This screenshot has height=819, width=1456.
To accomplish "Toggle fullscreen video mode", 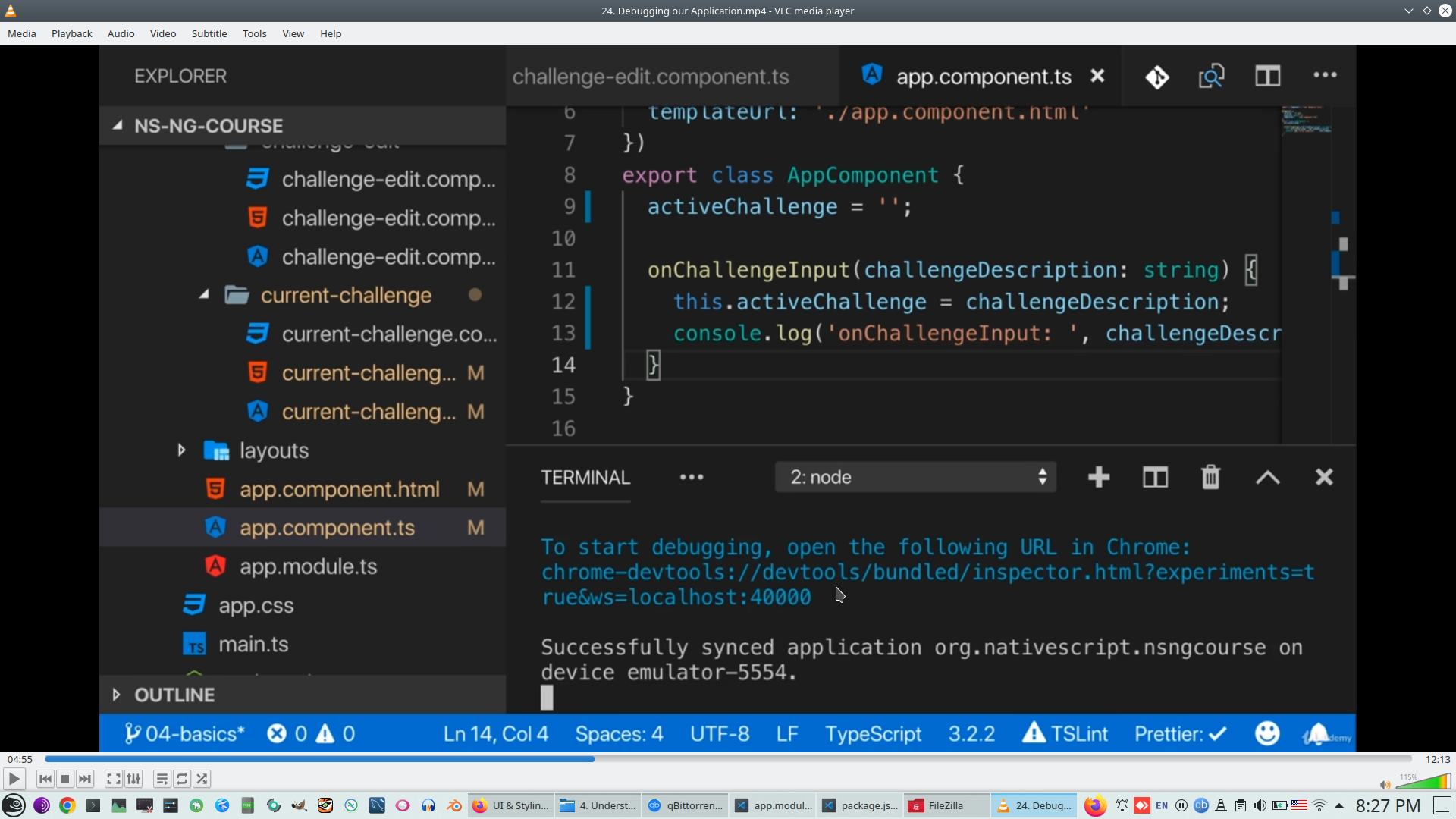I will (x=113, y=779).
